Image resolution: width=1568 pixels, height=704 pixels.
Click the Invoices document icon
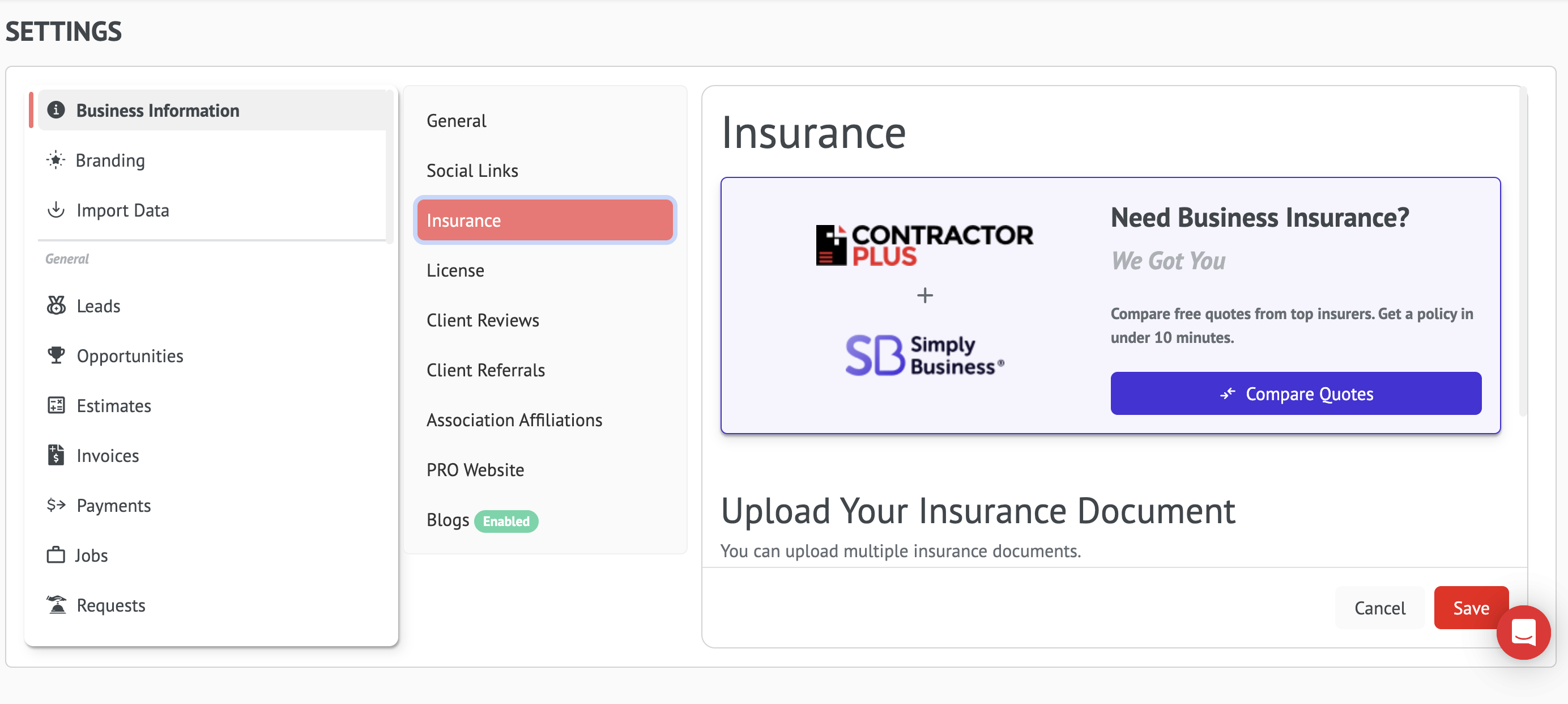pyautogui.click(x=56, y=455)
